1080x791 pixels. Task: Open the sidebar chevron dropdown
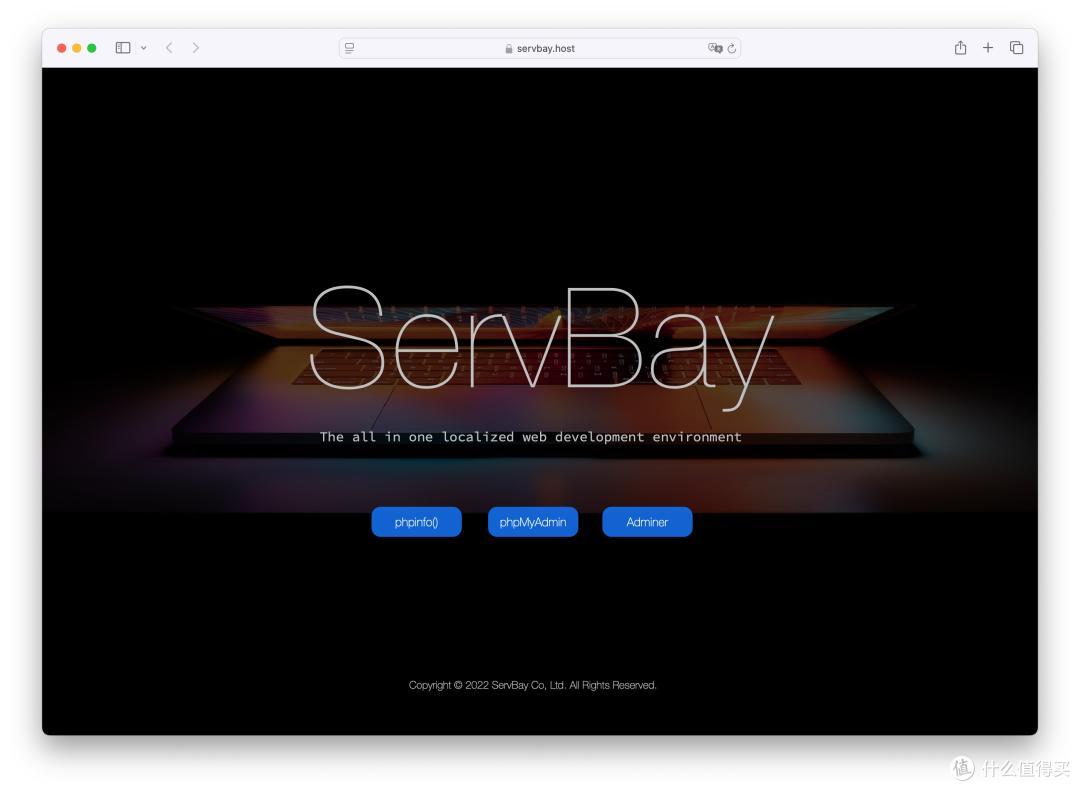(143, 47)
